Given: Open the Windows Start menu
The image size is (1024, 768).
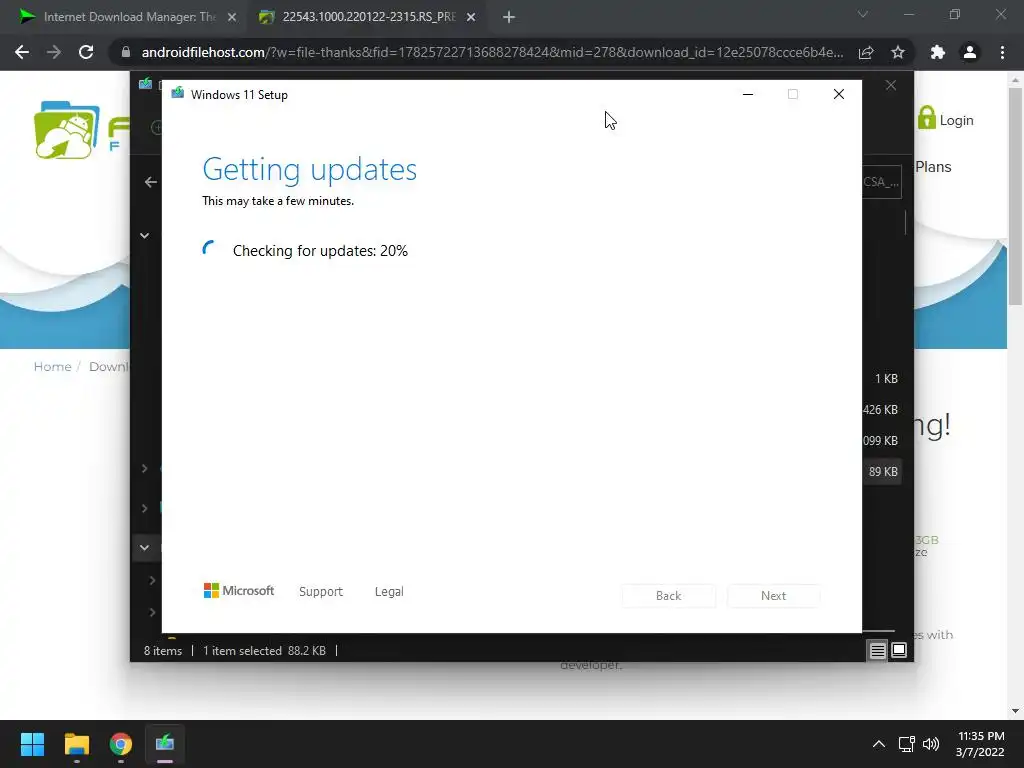Looking at the screenshot, I should (32, 744).
